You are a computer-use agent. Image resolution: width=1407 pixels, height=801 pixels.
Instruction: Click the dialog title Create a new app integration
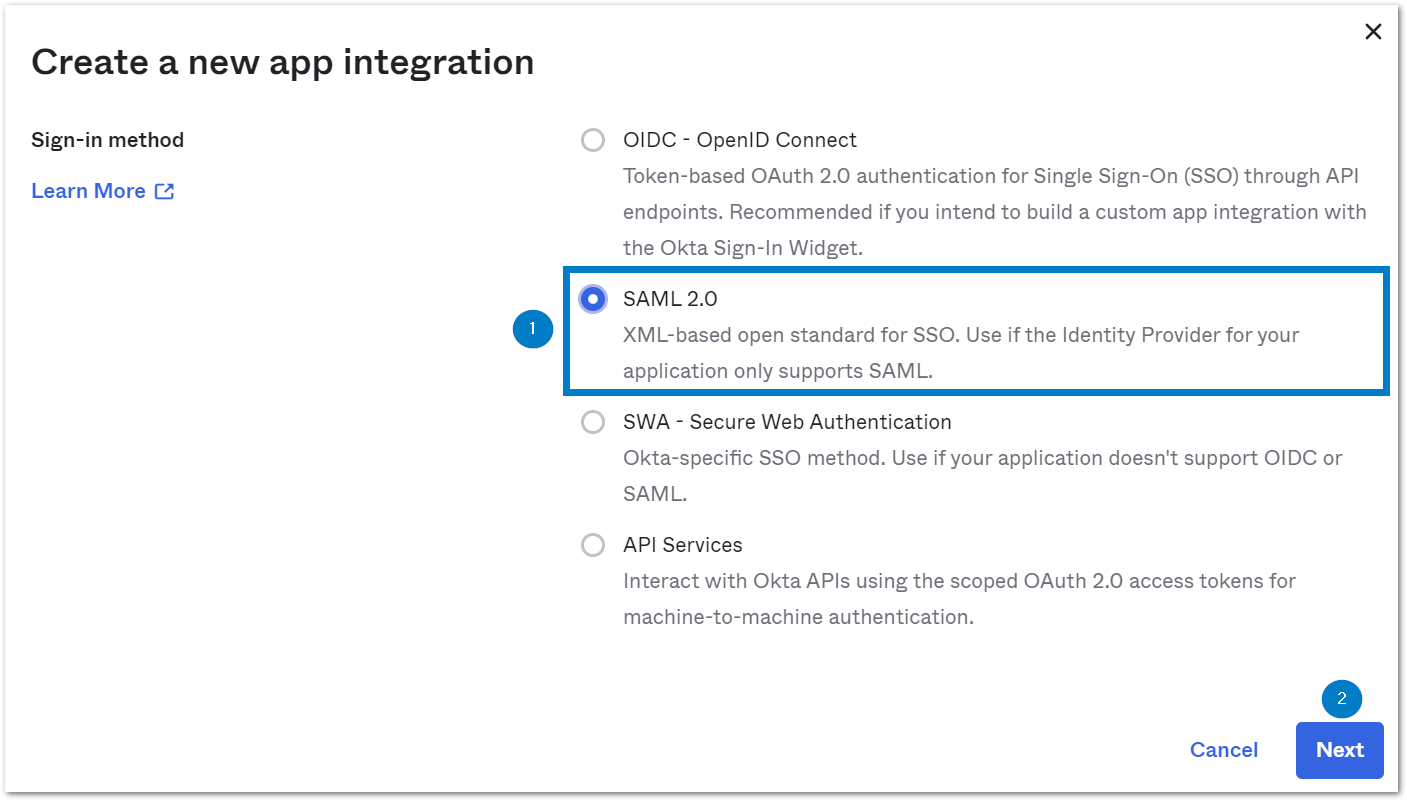(282, 62)
